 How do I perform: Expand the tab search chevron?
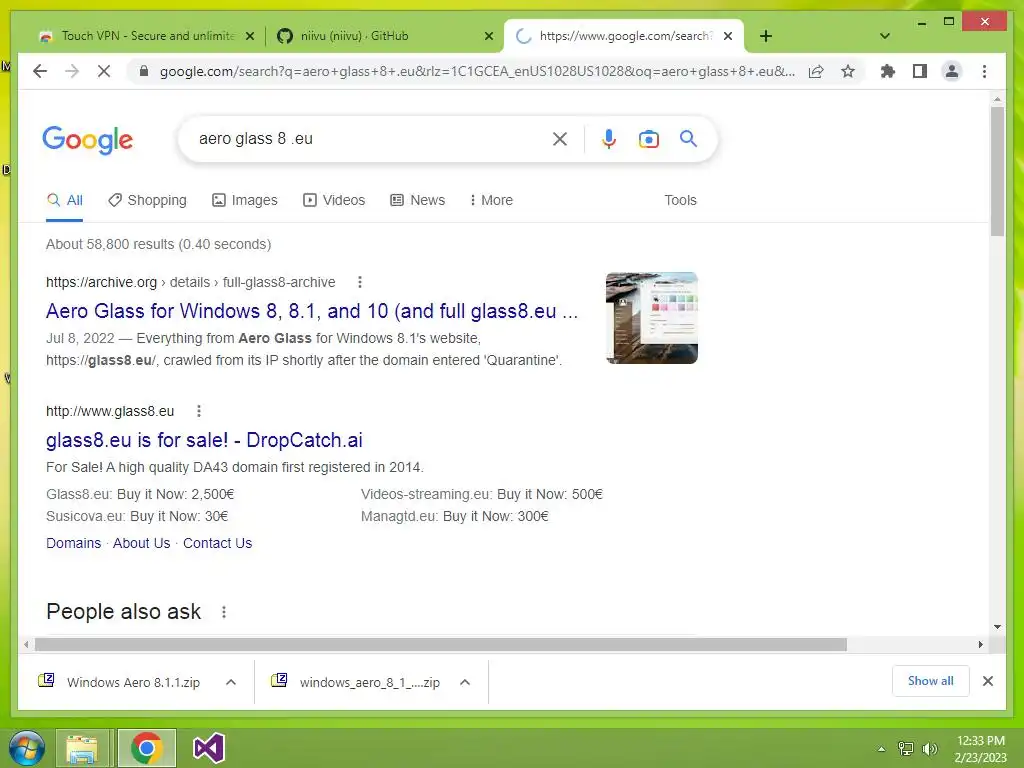884,36
